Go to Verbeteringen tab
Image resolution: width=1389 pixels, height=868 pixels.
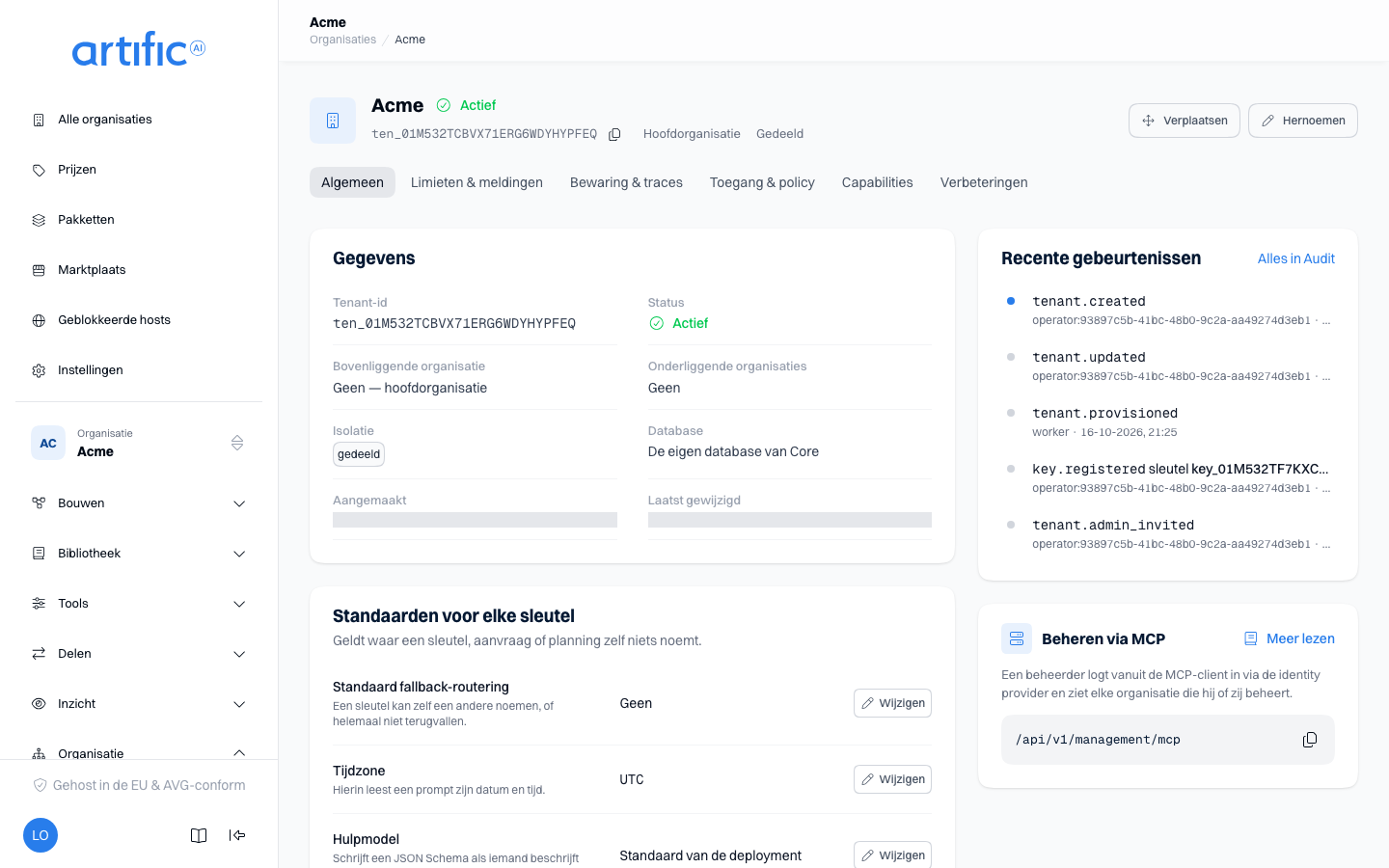(984, 182)
